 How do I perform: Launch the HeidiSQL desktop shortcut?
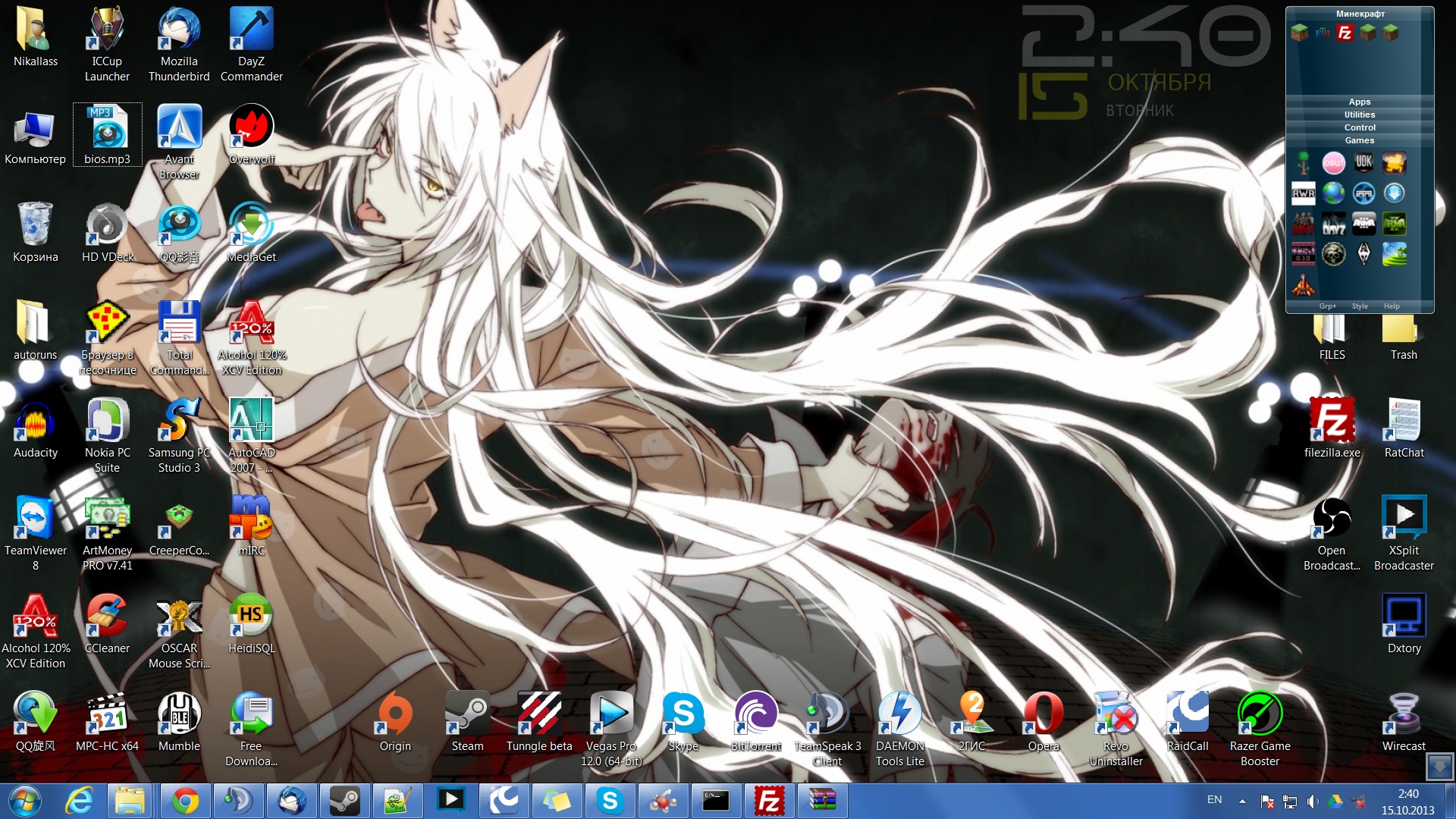pyautogui.click(x=251, y=623)
